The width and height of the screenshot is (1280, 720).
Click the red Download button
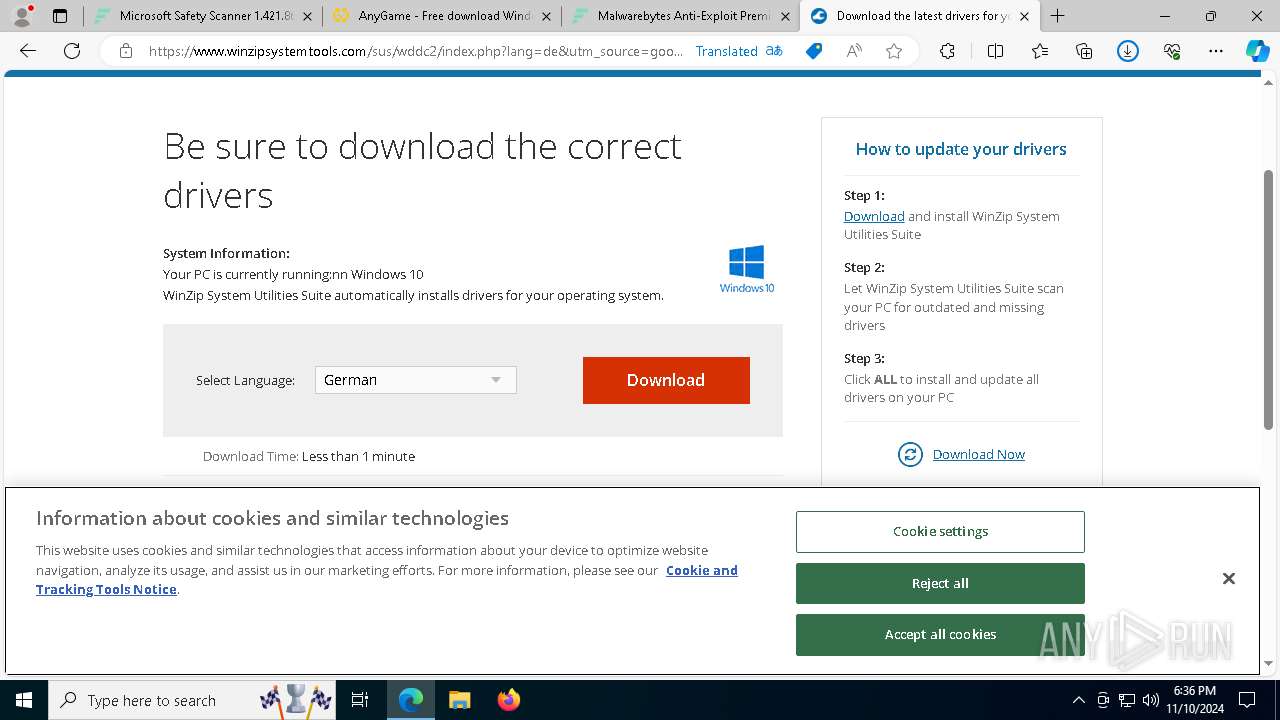(666, 380)
